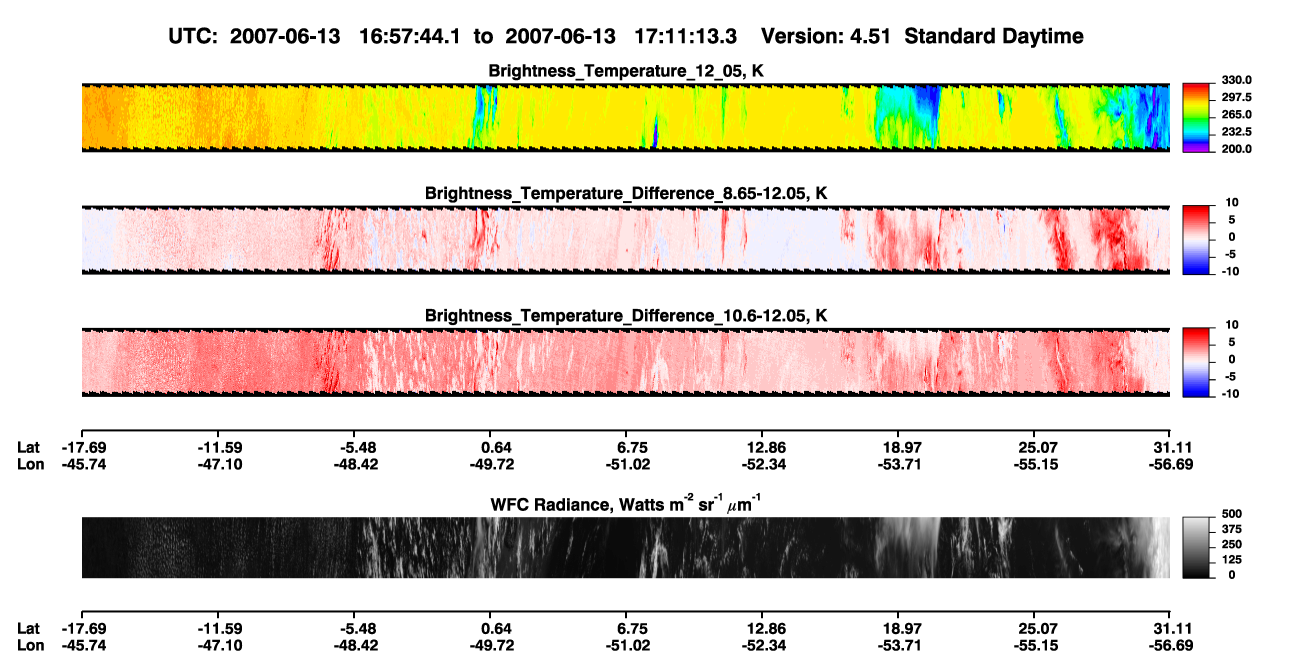Screen dimensions: 1300x667
Task: Click the 232.5 tick label
Action: 1237,132
